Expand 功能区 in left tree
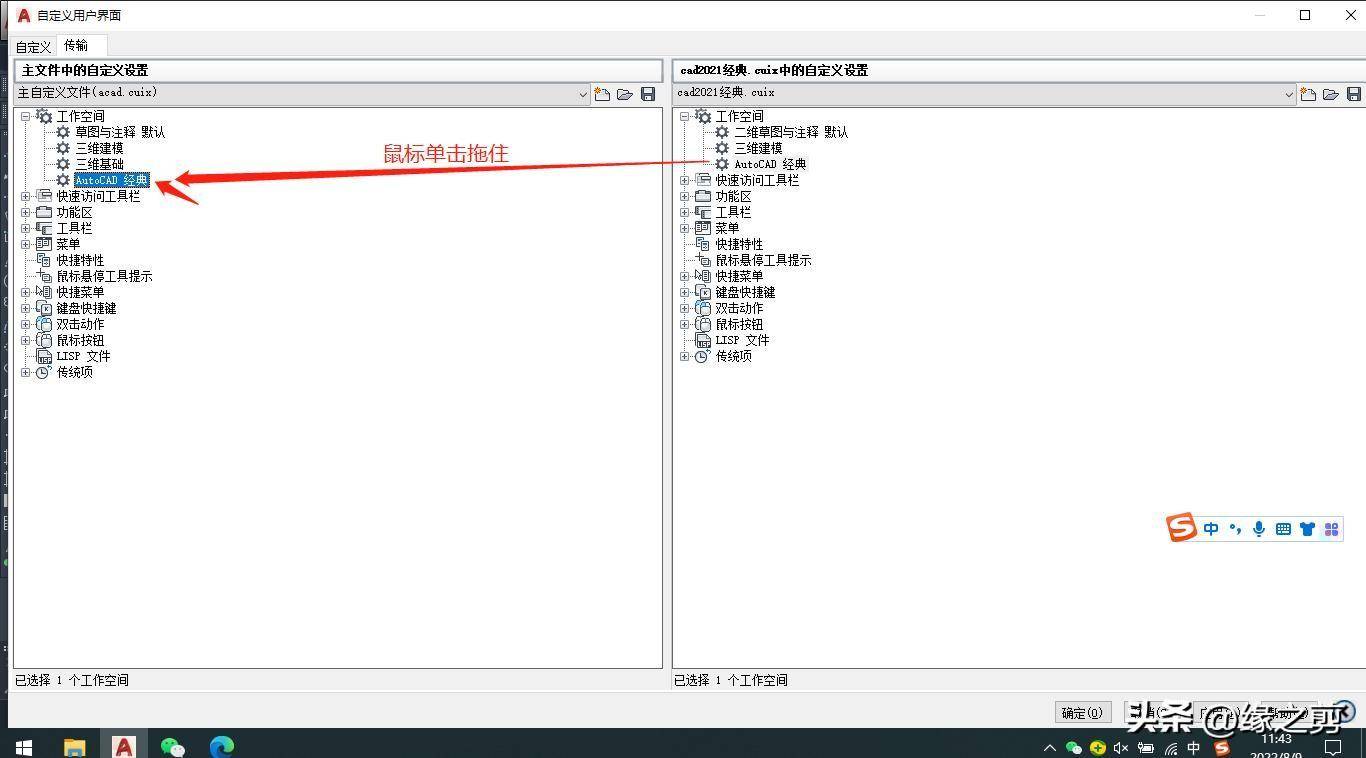The width and height of the screenshot is (1366, 758). [26, 212]
